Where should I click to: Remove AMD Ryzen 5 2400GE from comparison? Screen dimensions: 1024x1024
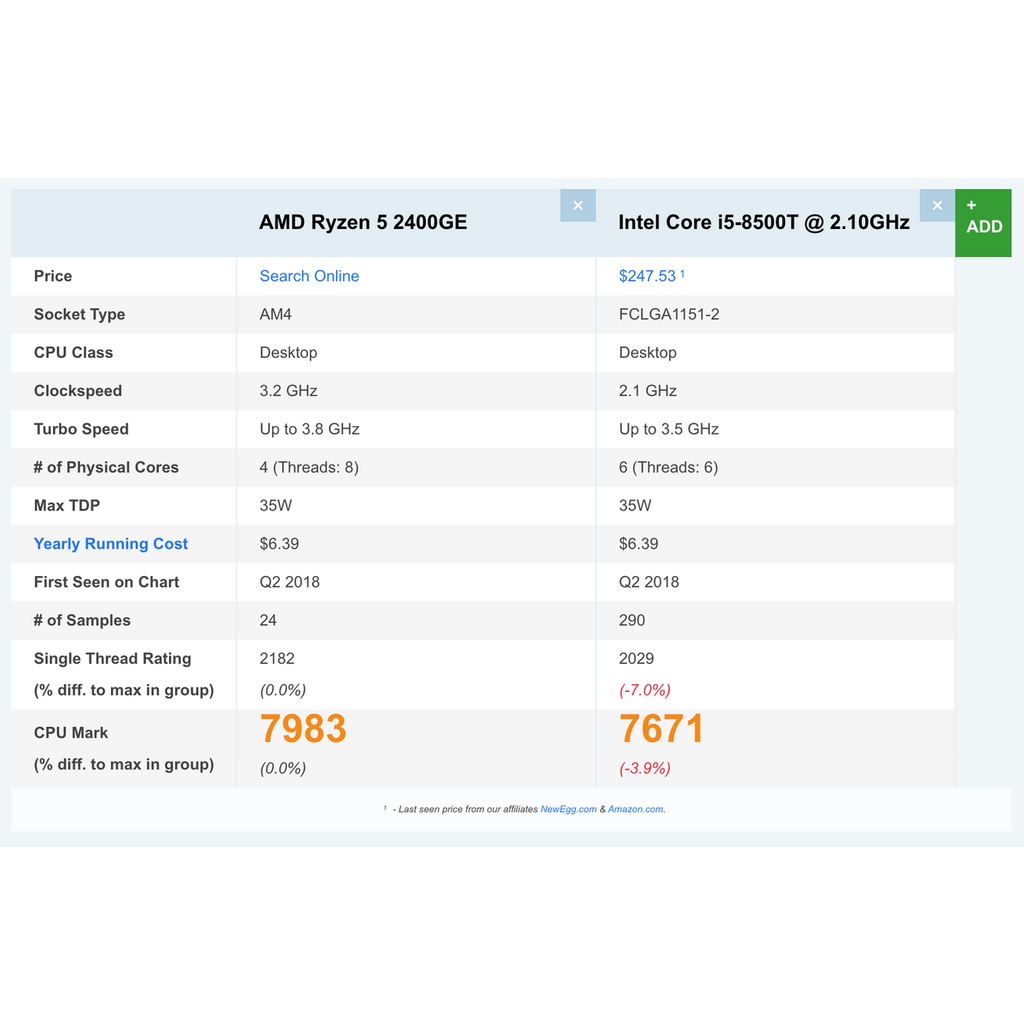click(x=577, y=205)
